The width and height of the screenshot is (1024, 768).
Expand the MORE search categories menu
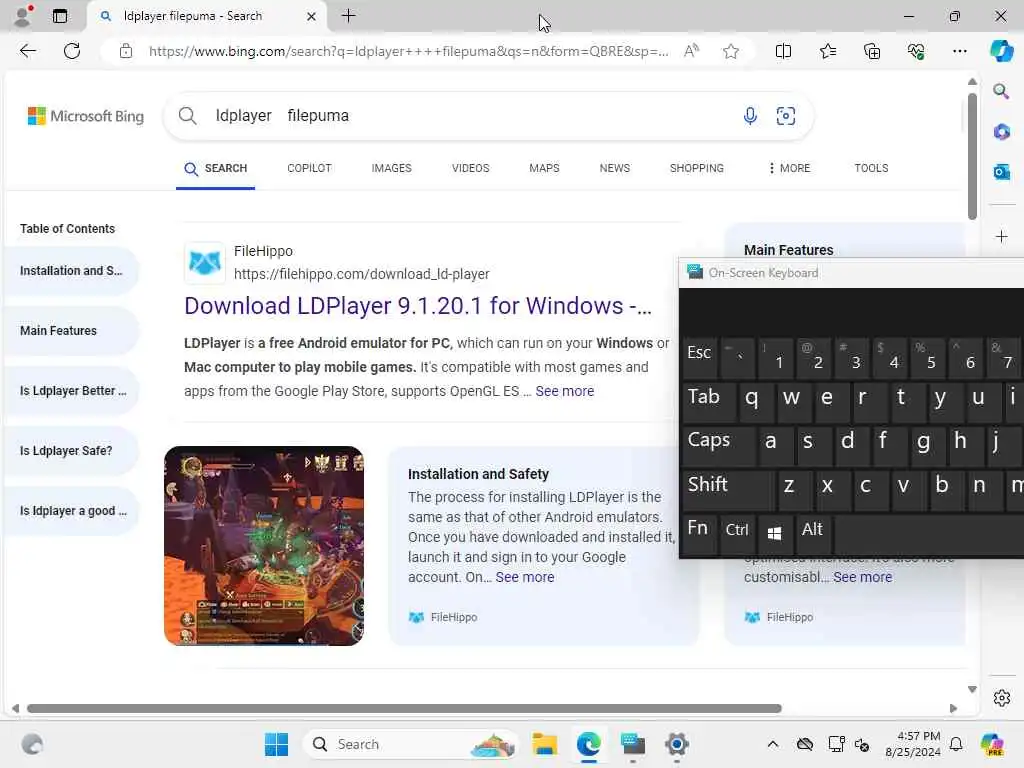click(x=789, y=168)
